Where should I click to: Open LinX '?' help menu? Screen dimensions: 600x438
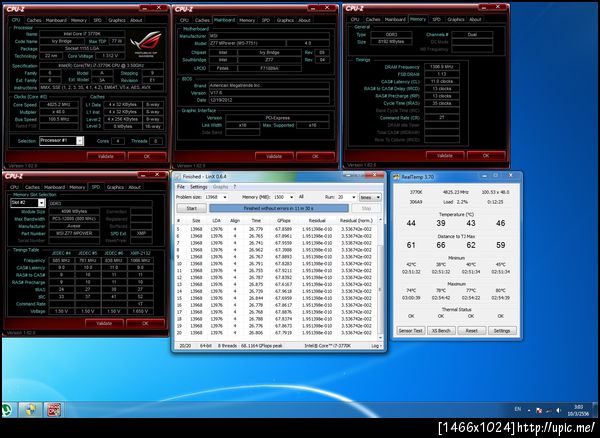(235, 187)
